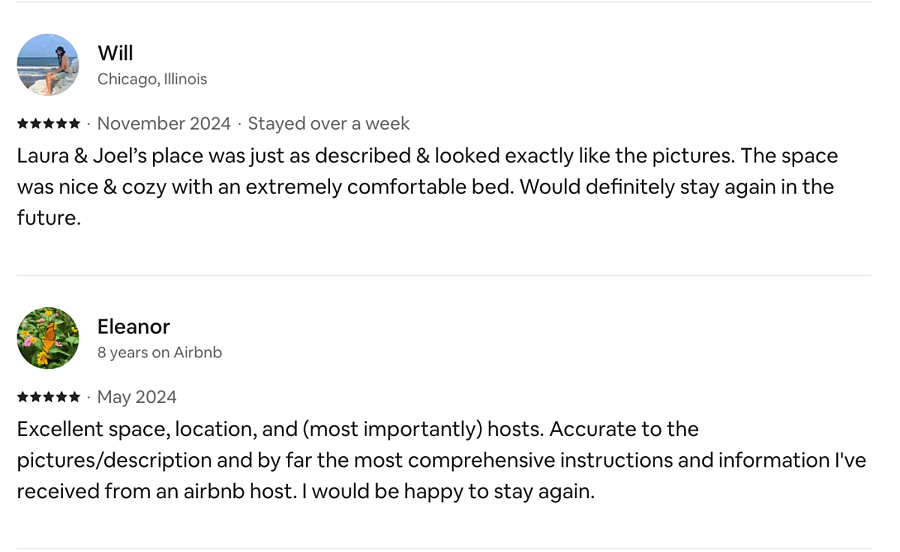
Task: Open Will's profile picture
Action: tap(48, 65)
